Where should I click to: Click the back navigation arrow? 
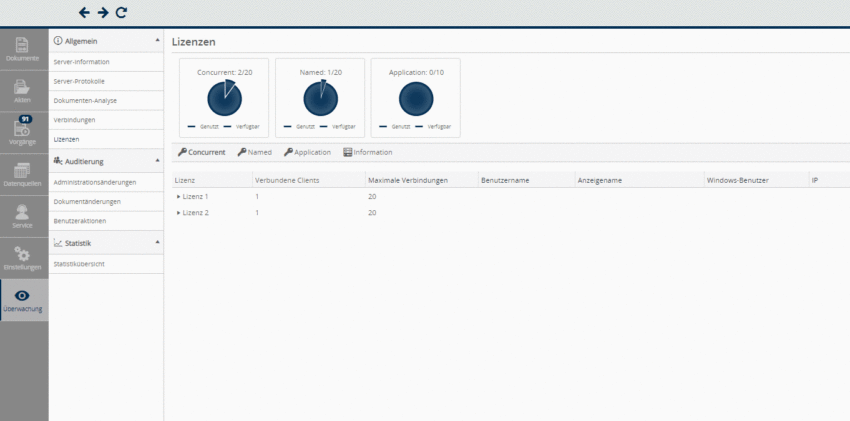point(84,13)
